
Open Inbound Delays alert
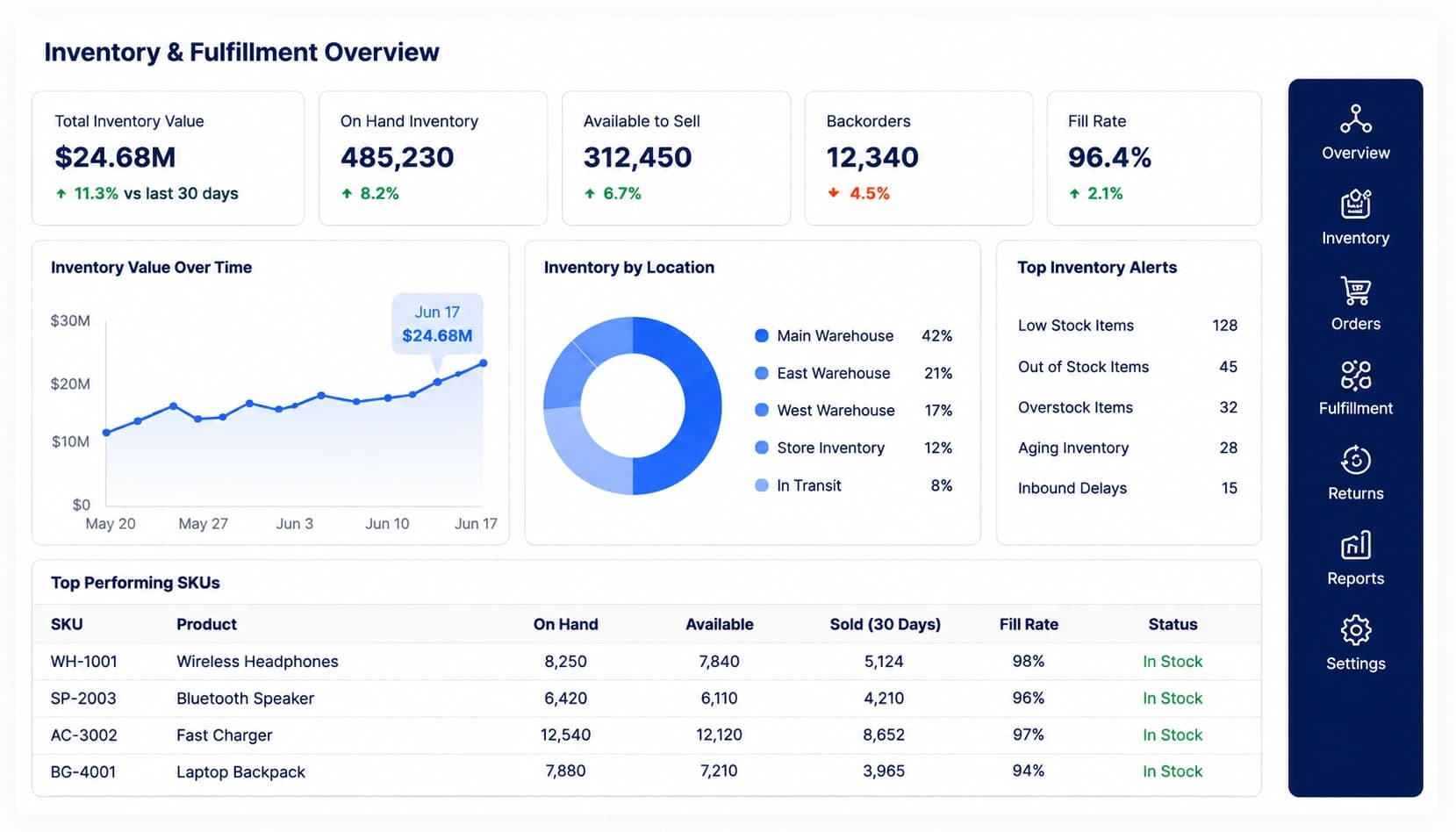click(x=1128, y=488)
